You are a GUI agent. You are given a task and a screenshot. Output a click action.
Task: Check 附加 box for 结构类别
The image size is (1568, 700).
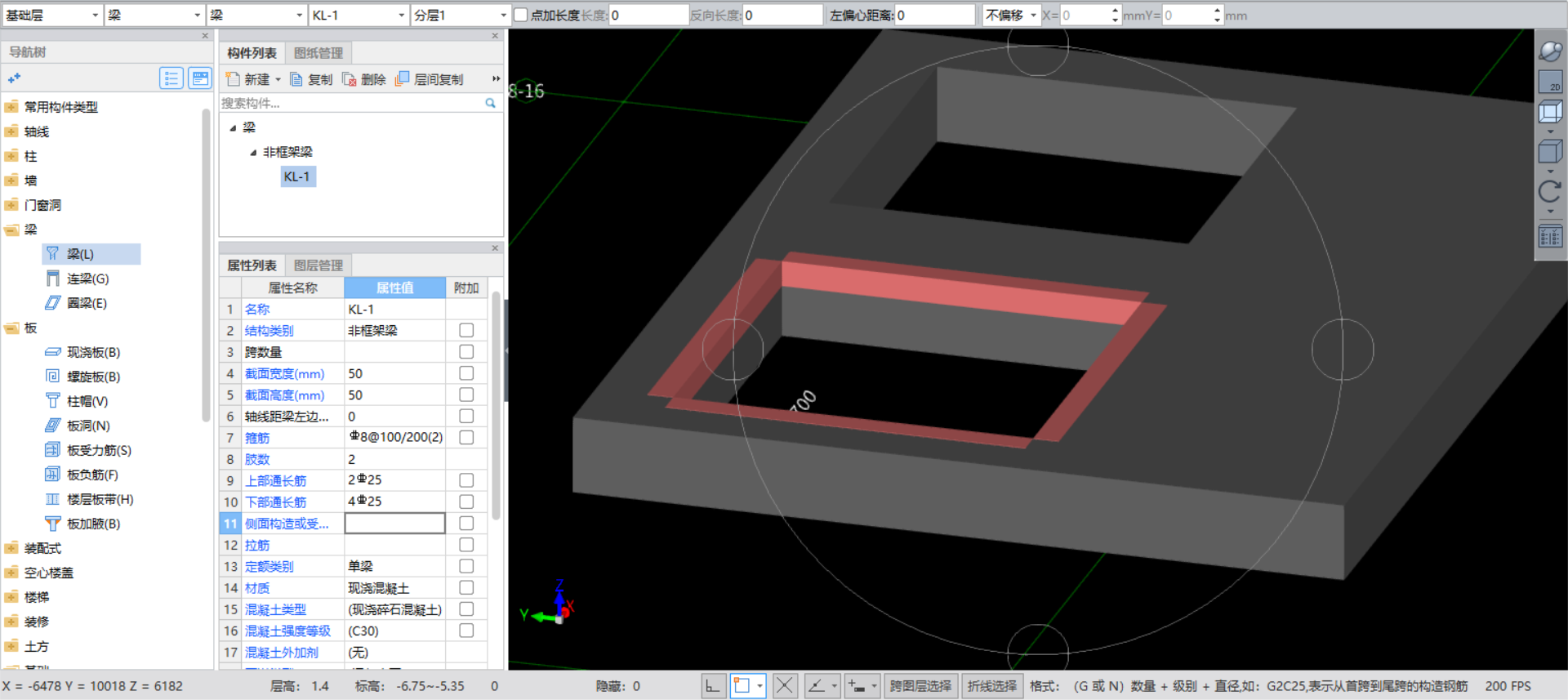point(466,330)
